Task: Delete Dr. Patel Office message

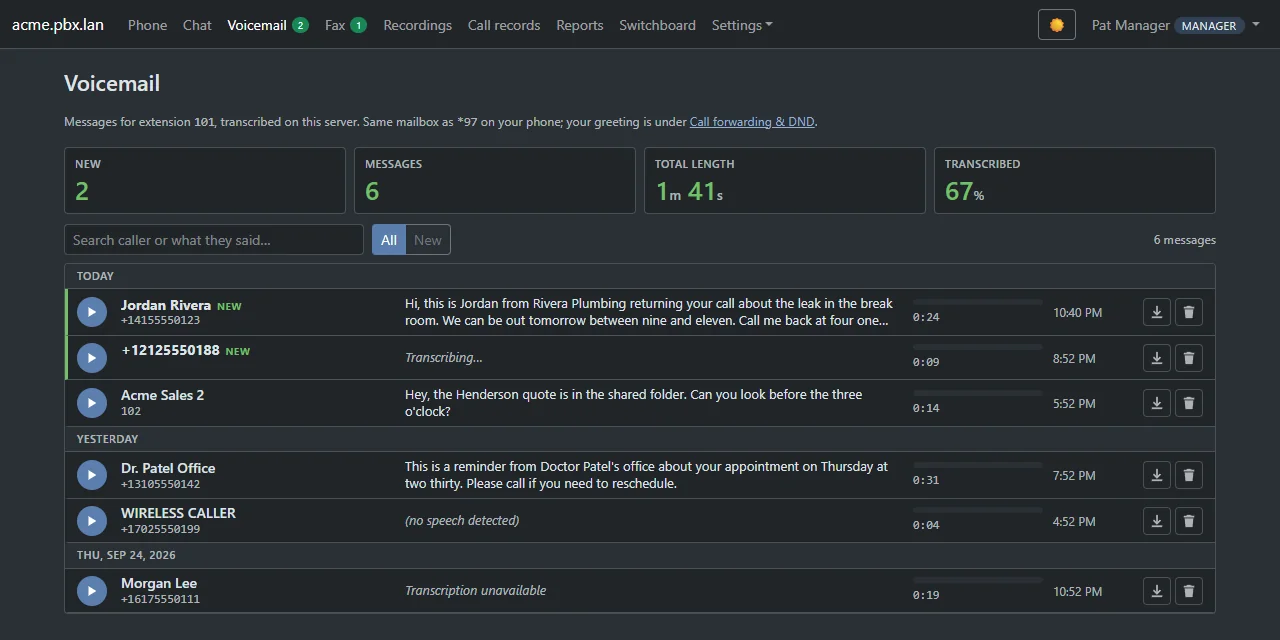Action: pyautogui.click(x=1189, y=475)
